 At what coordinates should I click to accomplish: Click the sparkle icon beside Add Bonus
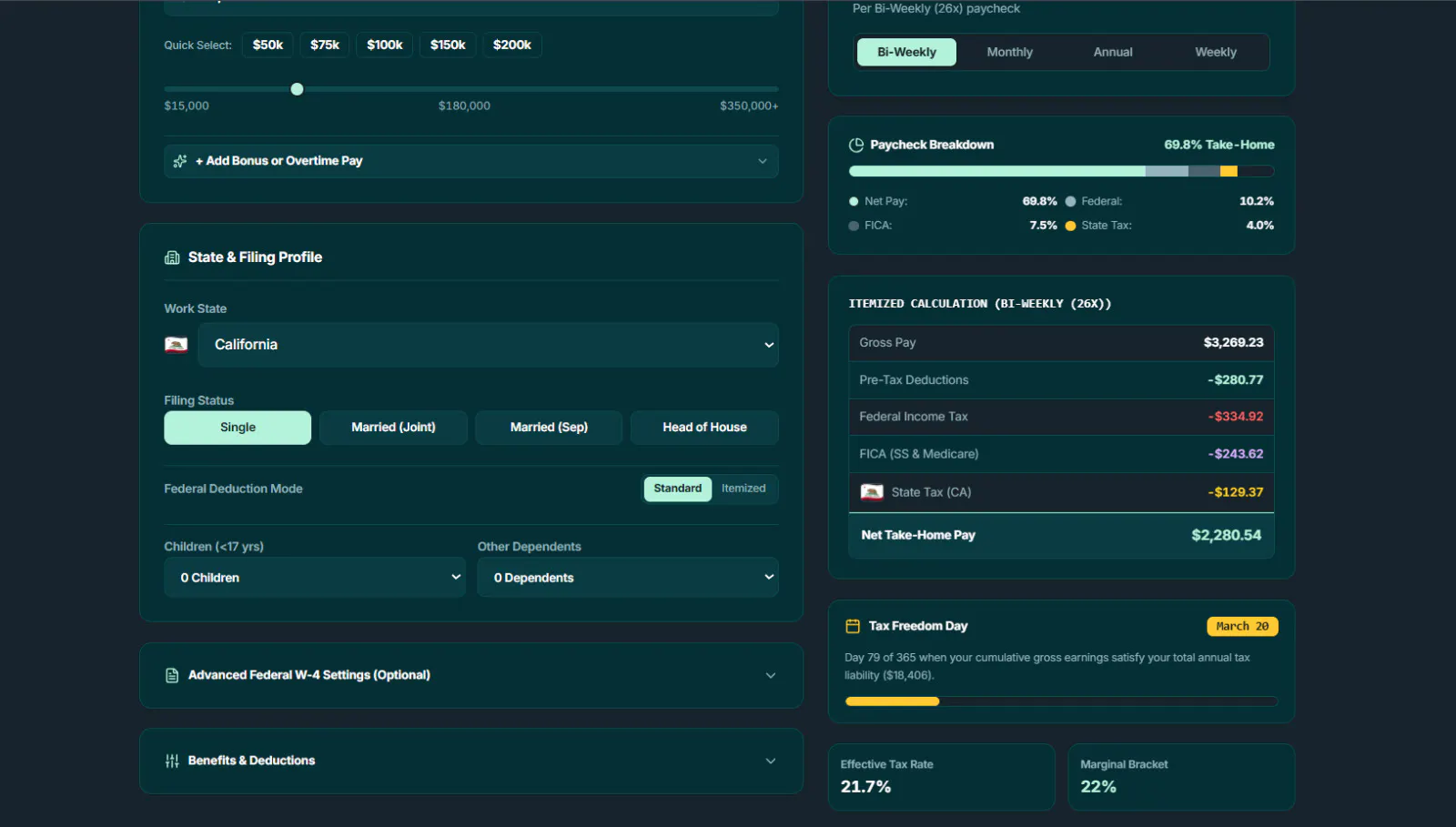[x=180, y=161]
